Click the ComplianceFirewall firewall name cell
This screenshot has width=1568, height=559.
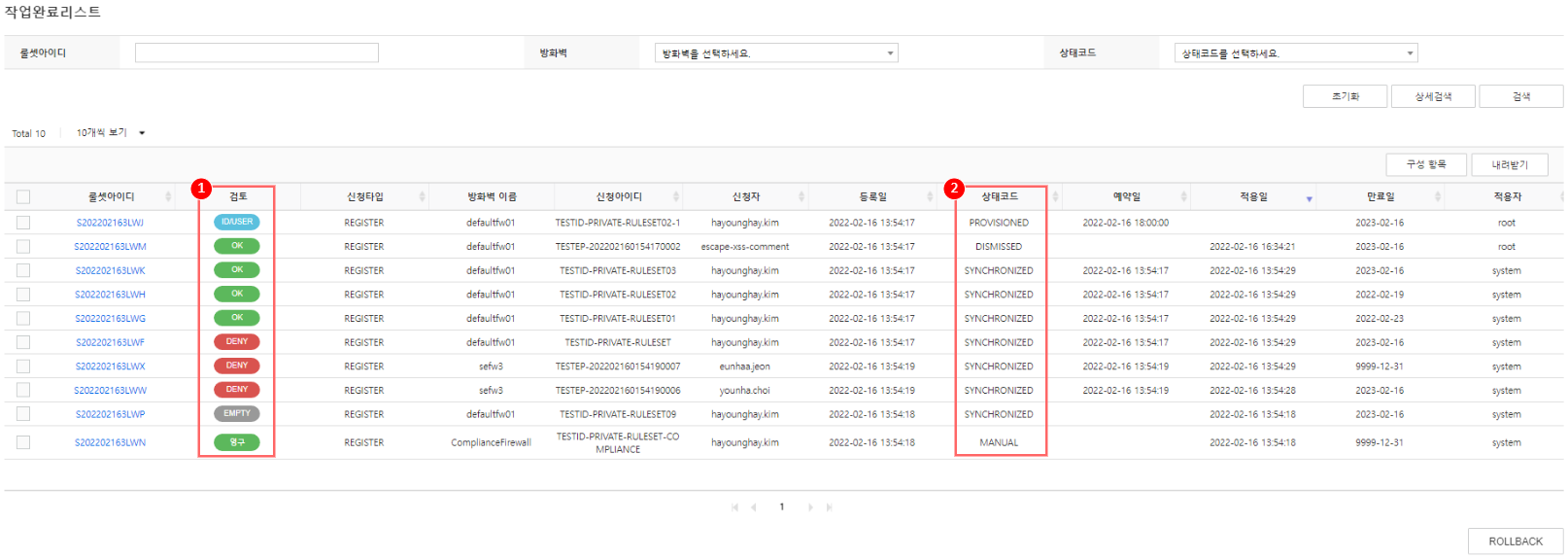[491, 442]
